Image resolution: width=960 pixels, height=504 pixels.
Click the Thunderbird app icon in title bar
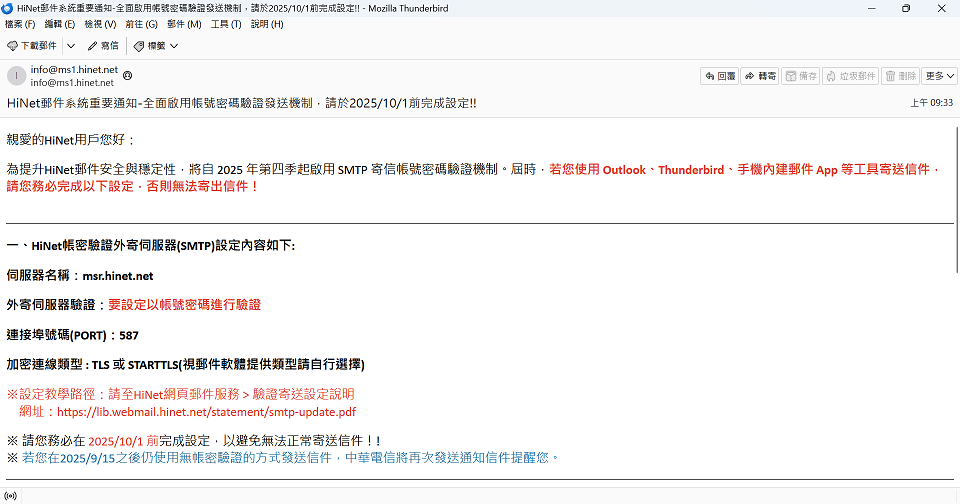coord(7,8)
